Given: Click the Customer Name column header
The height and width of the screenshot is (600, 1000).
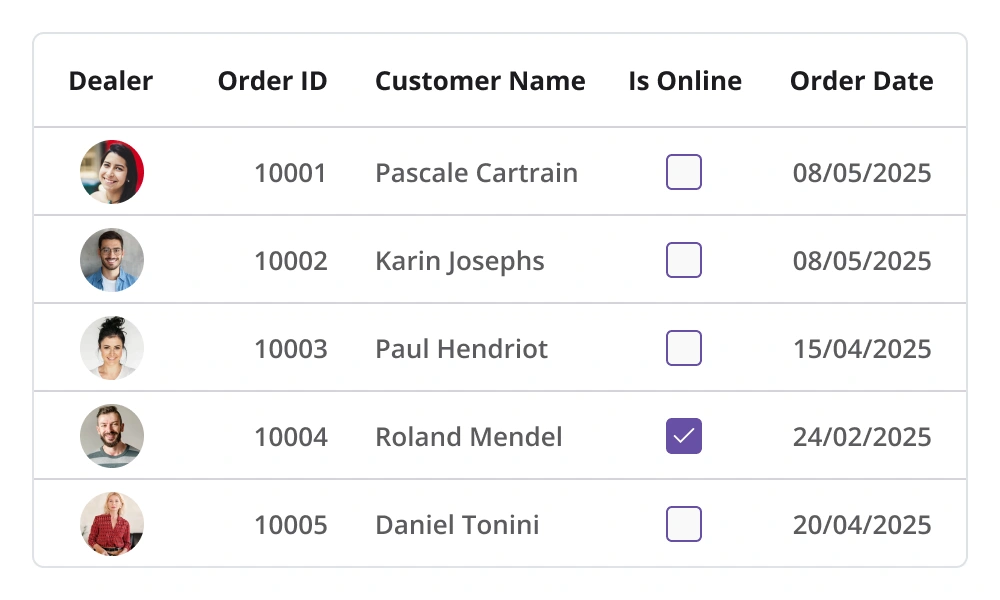Looking at the screenshot, I should pyautogui.click(x=480, y=81).
